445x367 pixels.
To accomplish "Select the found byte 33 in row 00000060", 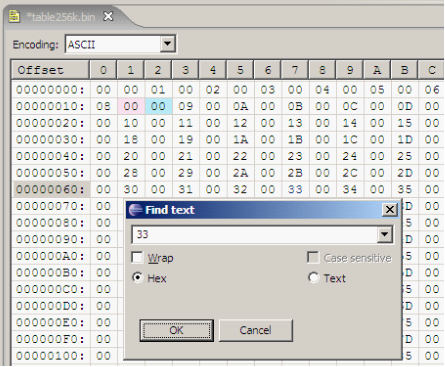I will tap(295, 189).
